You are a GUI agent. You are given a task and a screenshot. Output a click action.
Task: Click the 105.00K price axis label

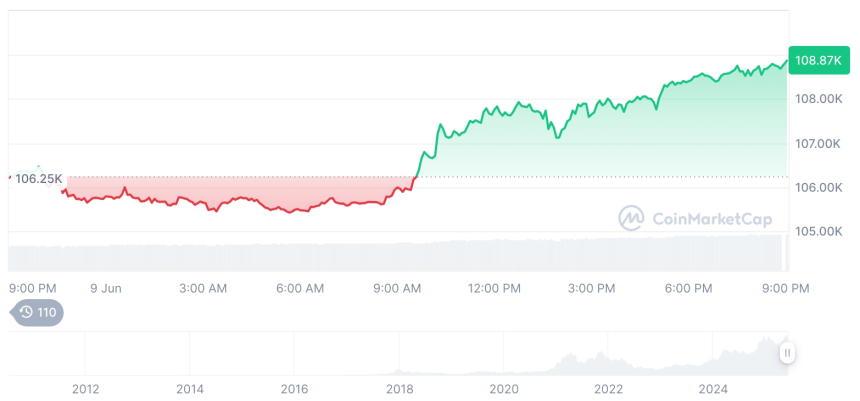tap(818, 231)
